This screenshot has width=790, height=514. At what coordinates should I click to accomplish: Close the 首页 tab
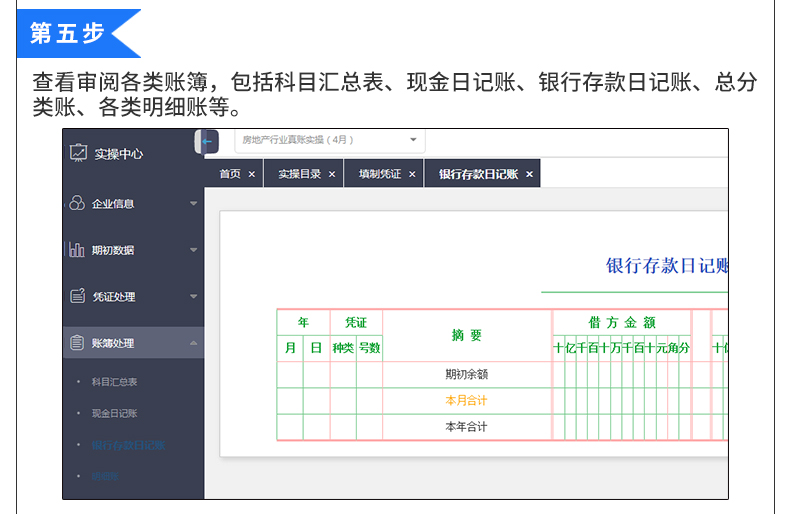[252, 174]
